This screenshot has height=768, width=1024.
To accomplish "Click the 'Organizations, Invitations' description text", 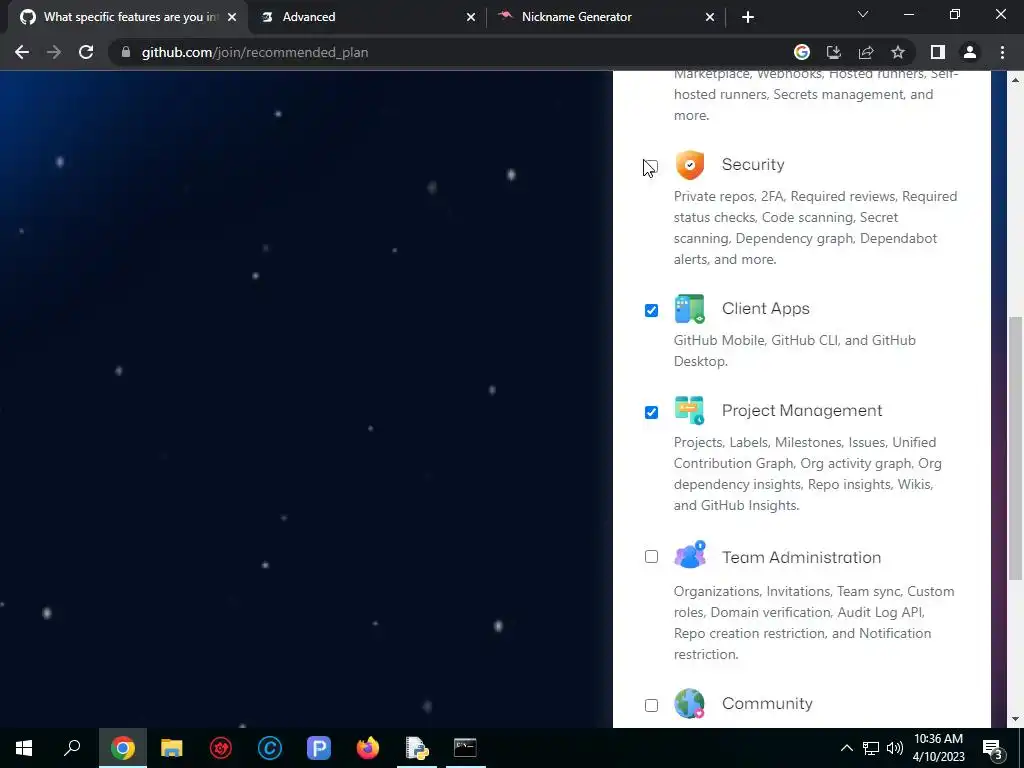I will pos(814,622).
